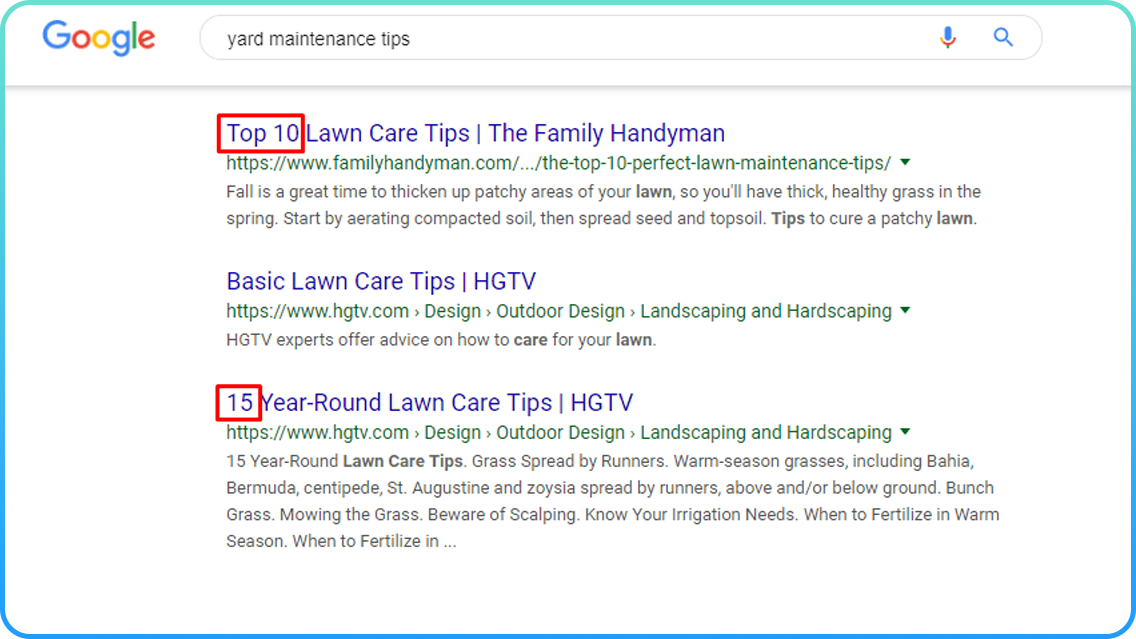The image size is (1136, 639).
Task: Click 'Outdoor Design' breadcrumb under the 15 Year-Round result
Action: point(560,432)
